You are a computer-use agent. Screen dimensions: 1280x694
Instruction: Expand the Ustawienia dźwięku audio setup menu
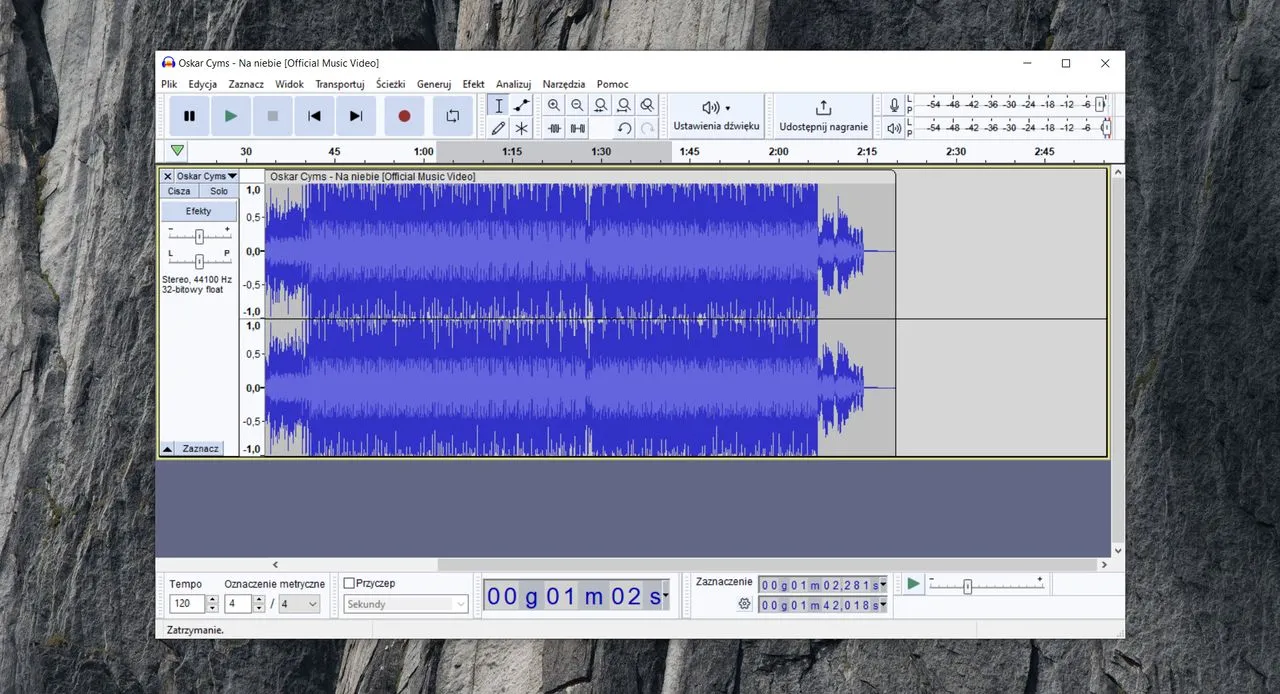pos(716,116)
